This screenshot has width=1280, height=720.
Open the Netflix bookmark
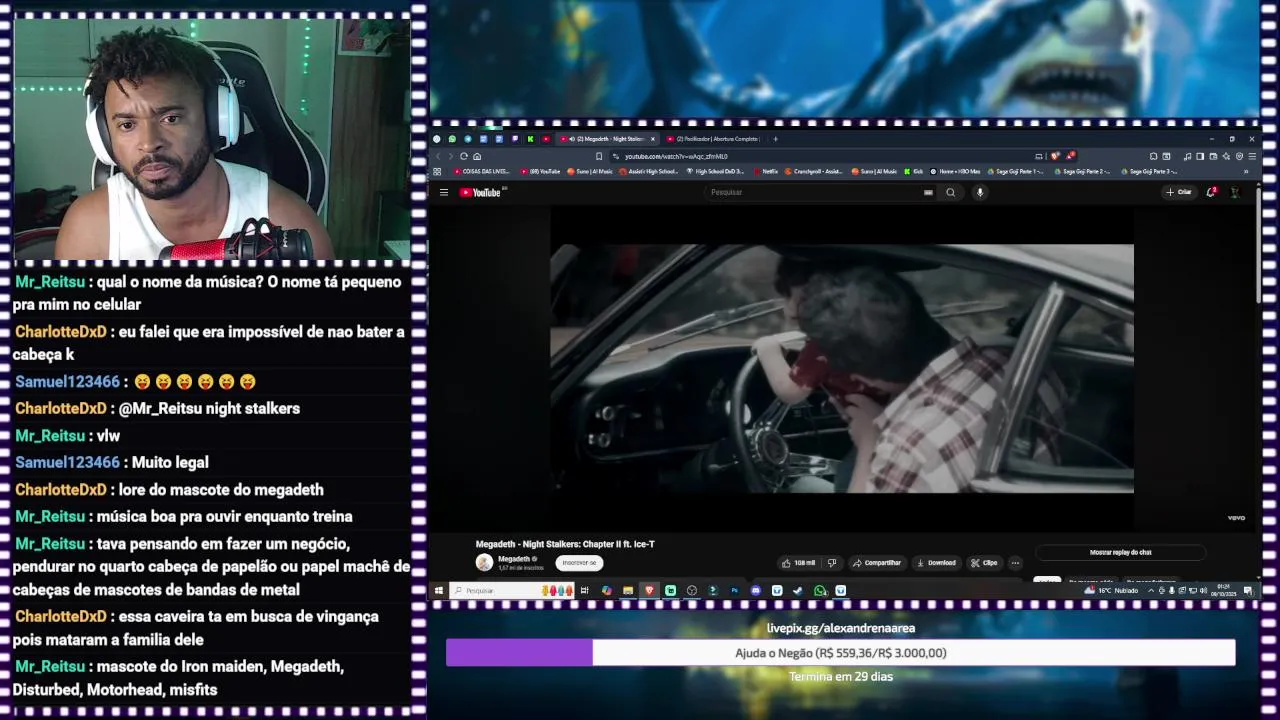(x=766, y=171)
